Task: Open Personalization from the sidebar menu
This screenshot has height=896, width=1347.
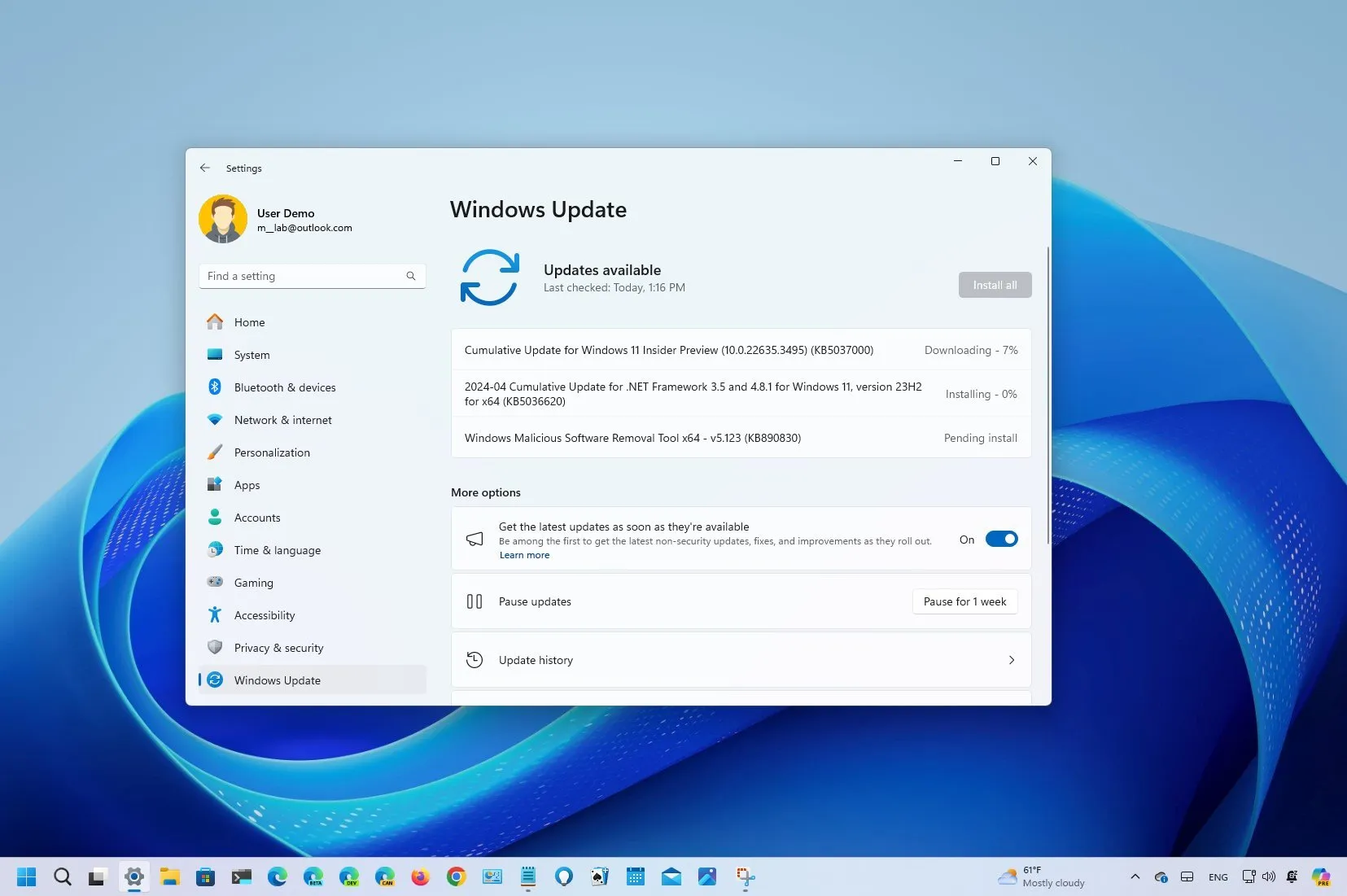Action: 214,452
